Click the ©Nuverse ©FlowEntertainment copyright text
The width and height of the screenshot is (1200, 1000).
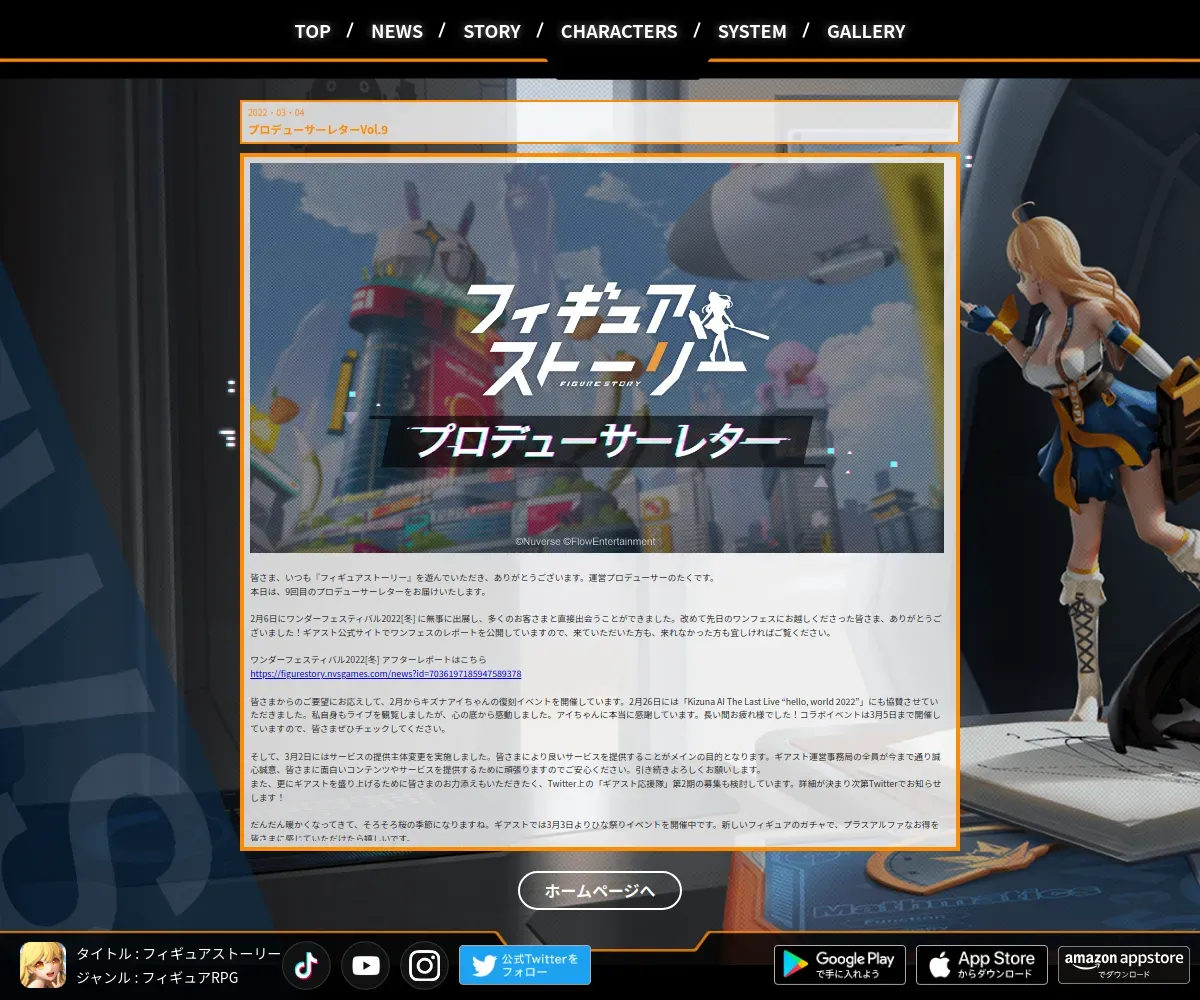coord(586,541)
